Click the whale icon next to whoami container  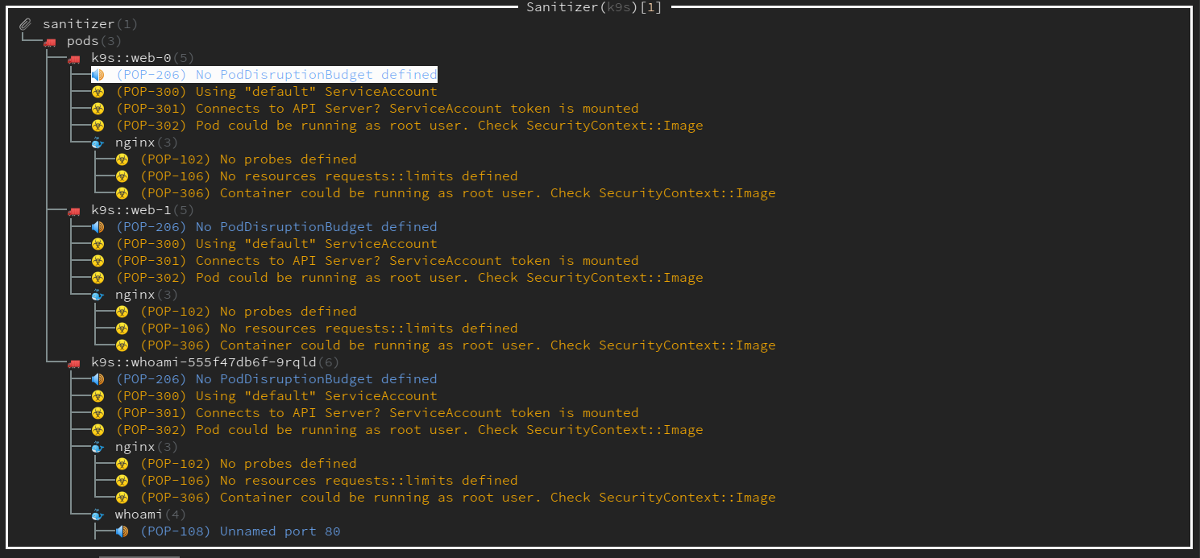pyautogui.click(x=97, y=515)
